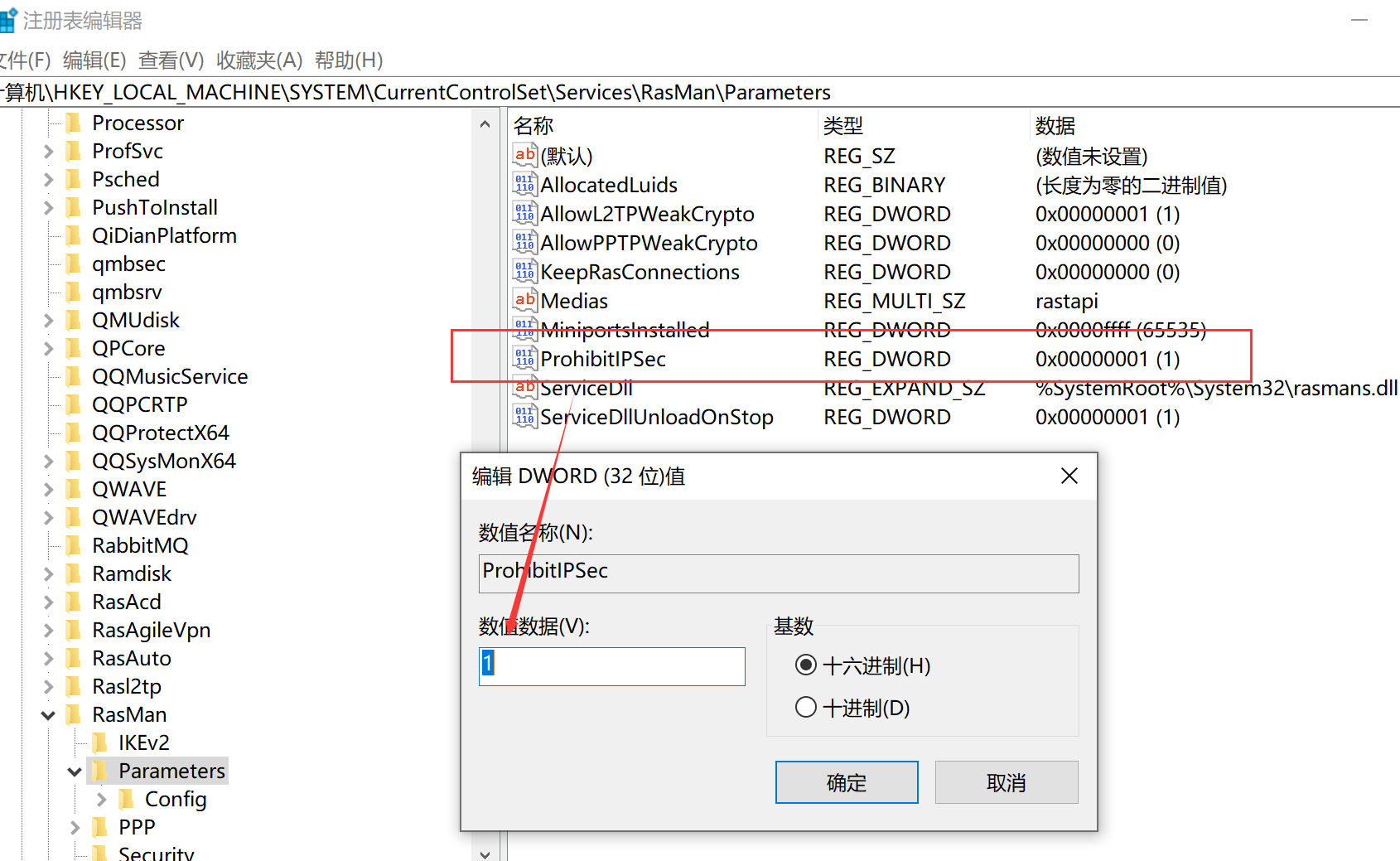Screen dimensions: 1400x861
Task: Close the 编辑 DWORD dialog with X
Action: point(1069,476)
